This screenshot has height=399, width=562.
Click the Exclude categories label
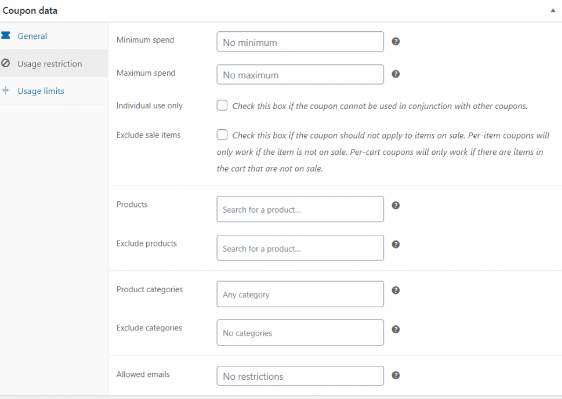tap(149, 328)
